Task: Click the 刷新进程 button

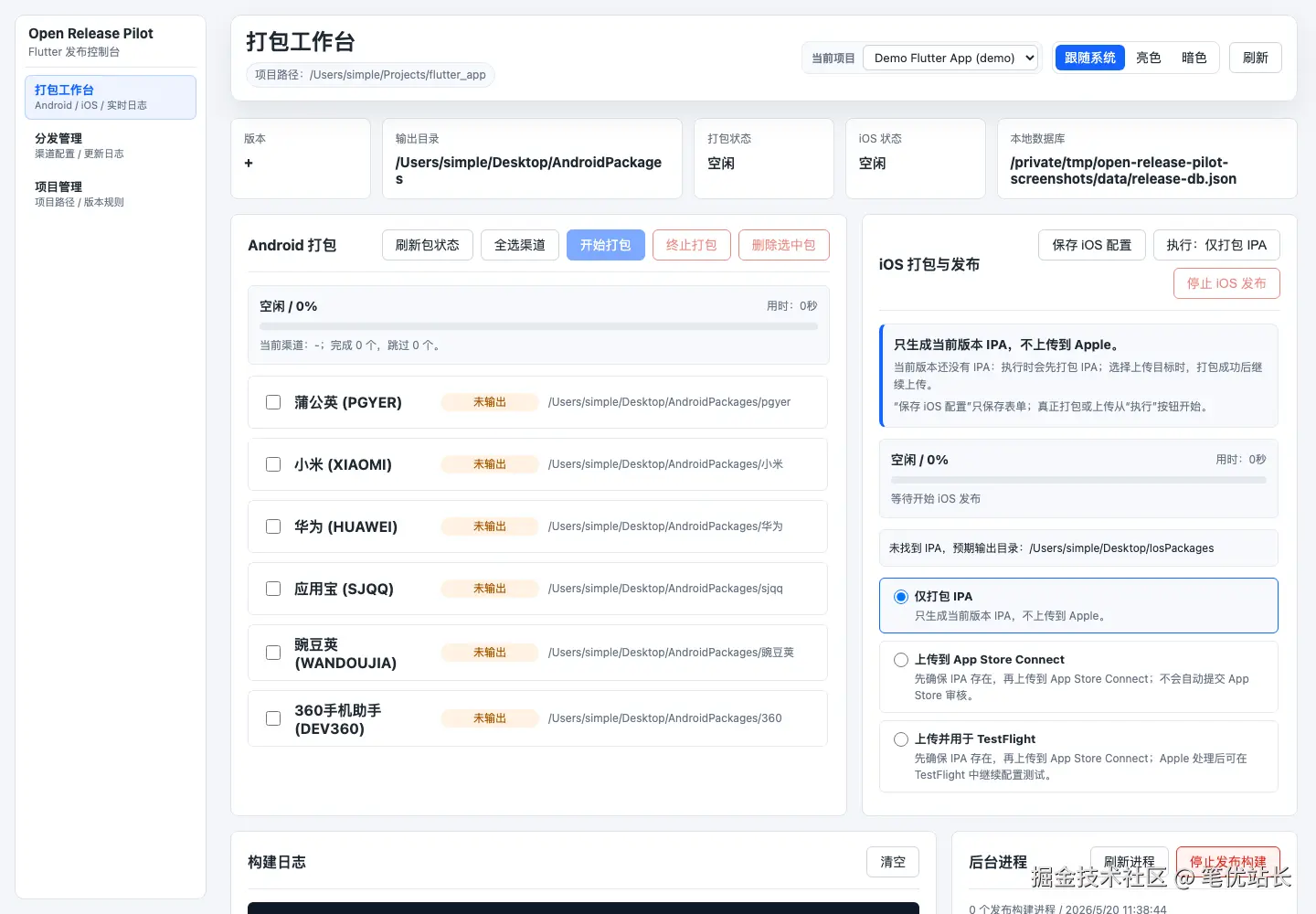Action: 1130,862
